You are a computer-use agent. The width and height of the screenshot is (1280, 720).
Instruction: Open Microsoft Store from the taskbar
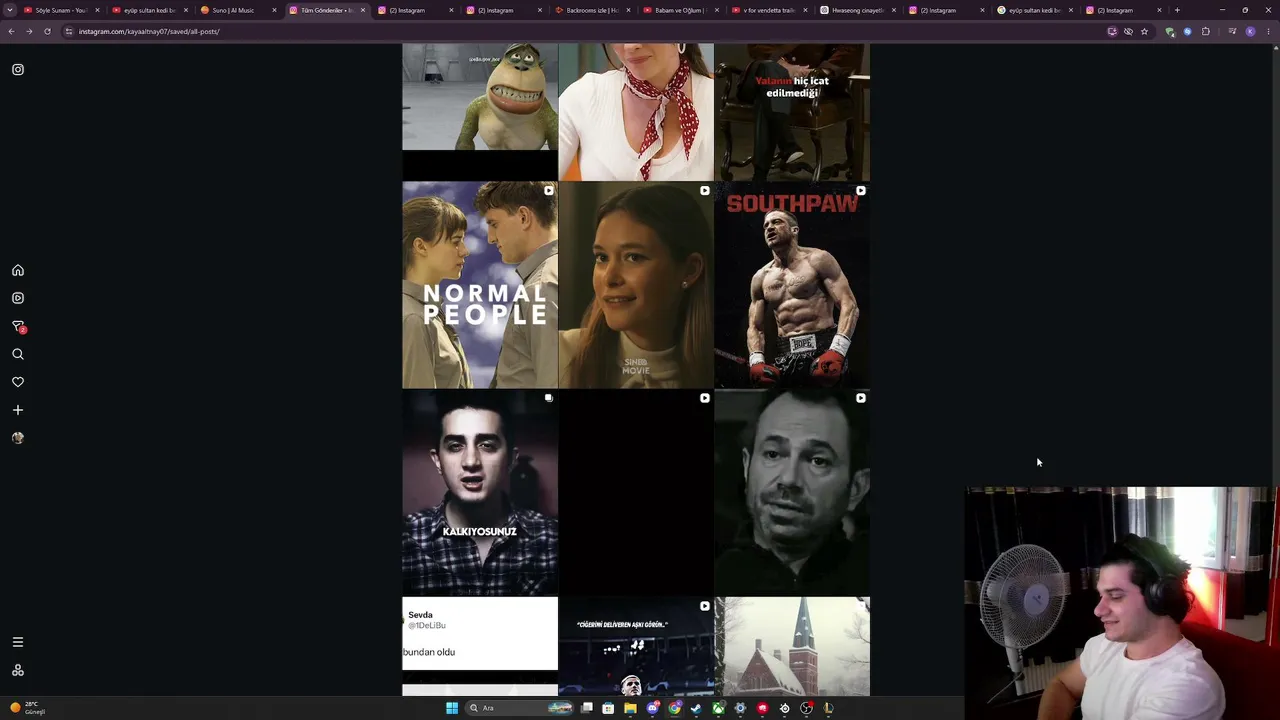point(608,708)
